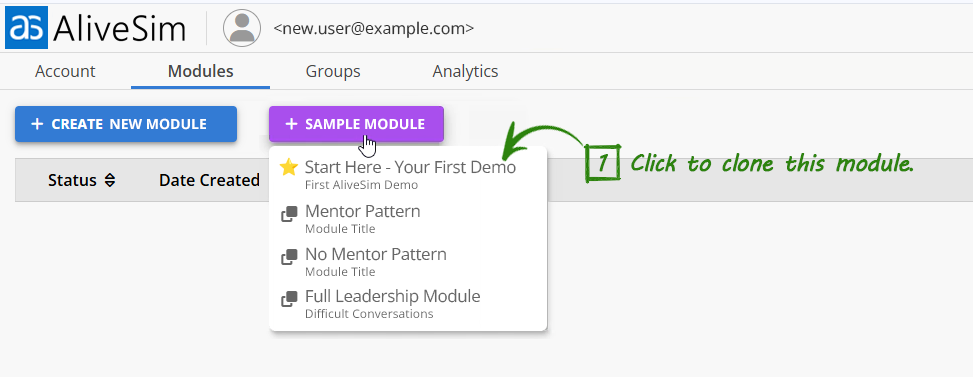Select the Mentor Pattern sample

(x=408, y=219)
